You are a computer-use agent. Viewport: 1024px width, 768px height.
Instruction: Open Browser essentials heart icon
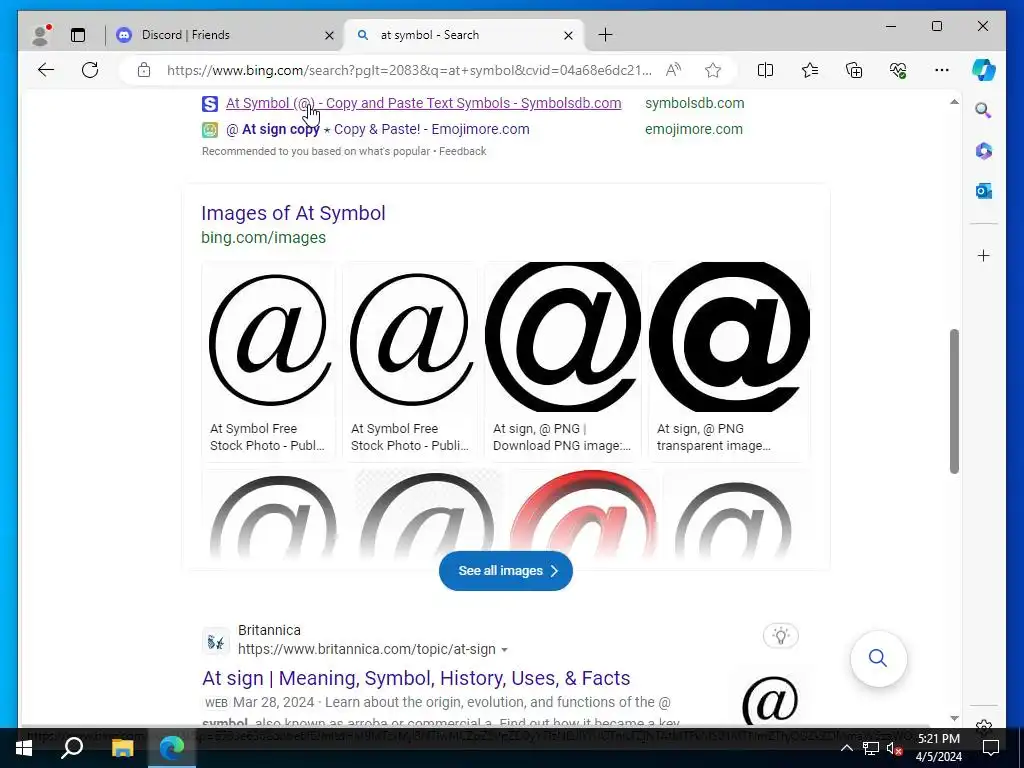pyautogui.click(x=898, y=70)
